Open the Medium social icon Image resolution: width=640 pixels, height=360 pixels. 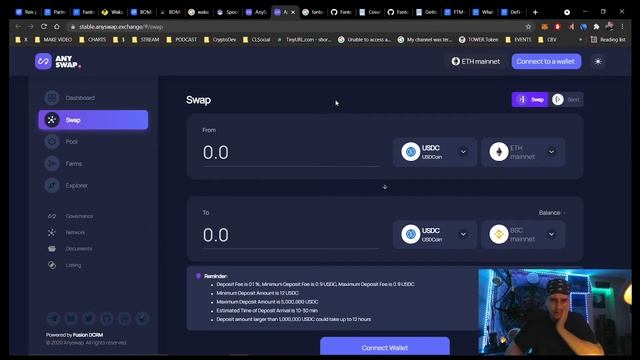(x=71, y=318)
